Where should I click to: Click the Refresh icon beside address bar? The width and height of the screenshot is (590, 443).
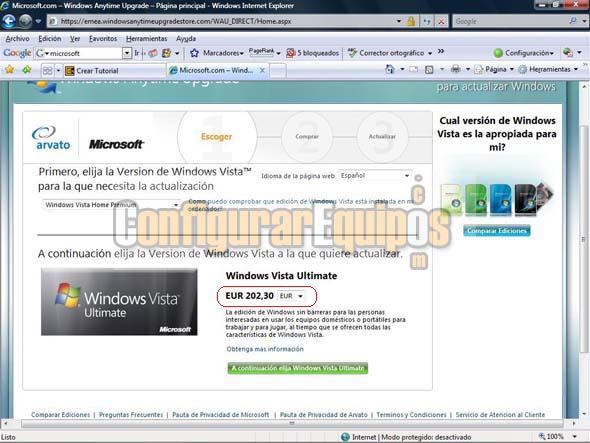coord(427,21)
